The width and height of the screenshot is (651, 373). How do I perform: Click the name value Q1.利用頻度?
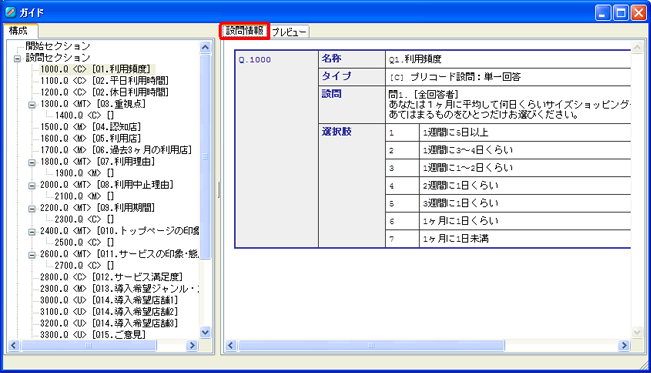(x=415, y=59)
